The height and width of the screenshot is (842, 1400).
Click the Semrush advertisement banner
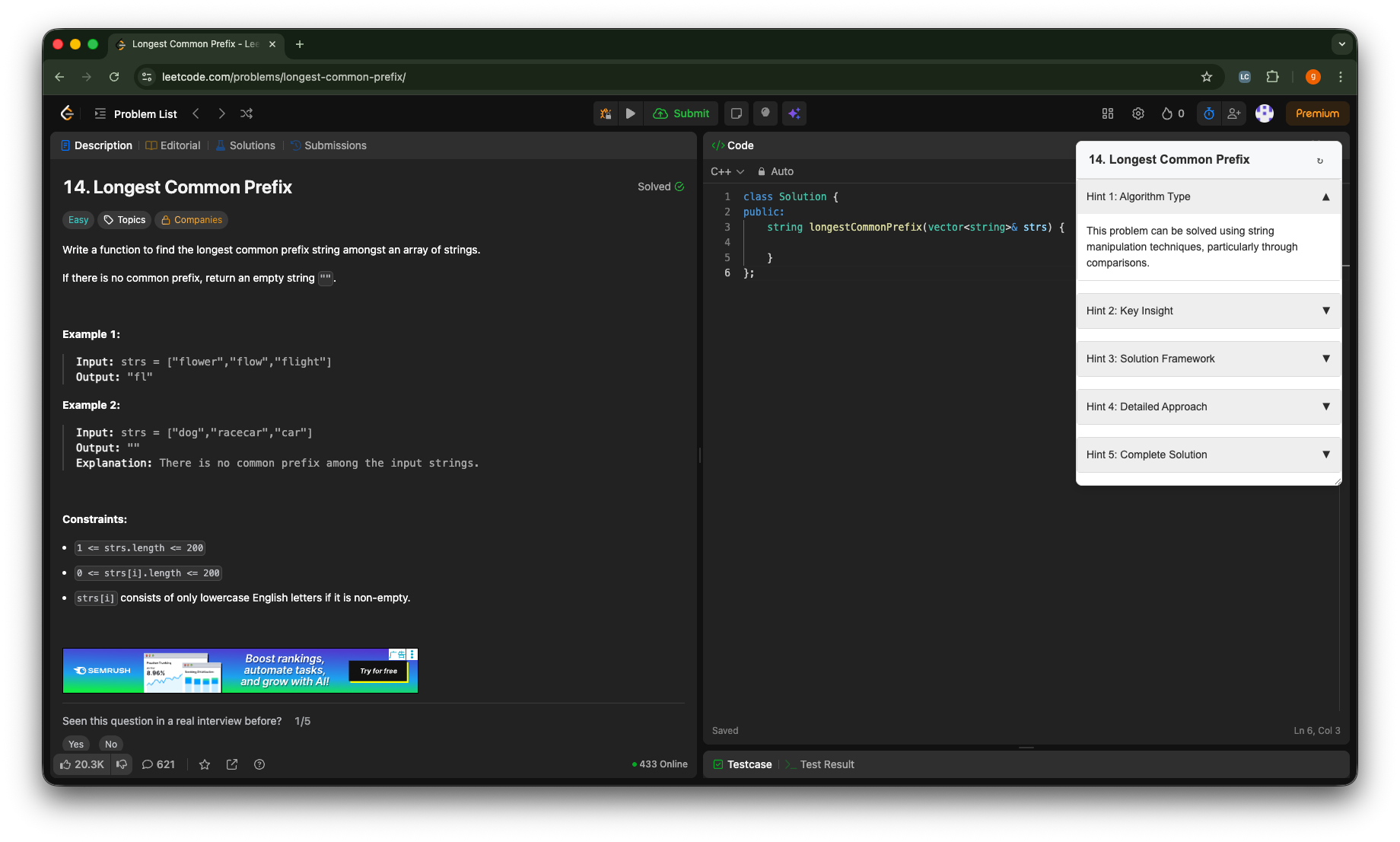240,671
